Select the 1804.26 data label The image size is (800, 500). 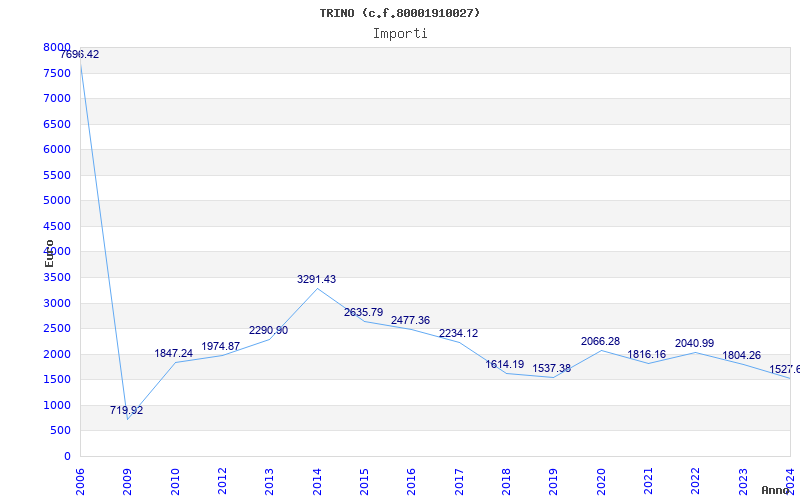tap(741, 356)
